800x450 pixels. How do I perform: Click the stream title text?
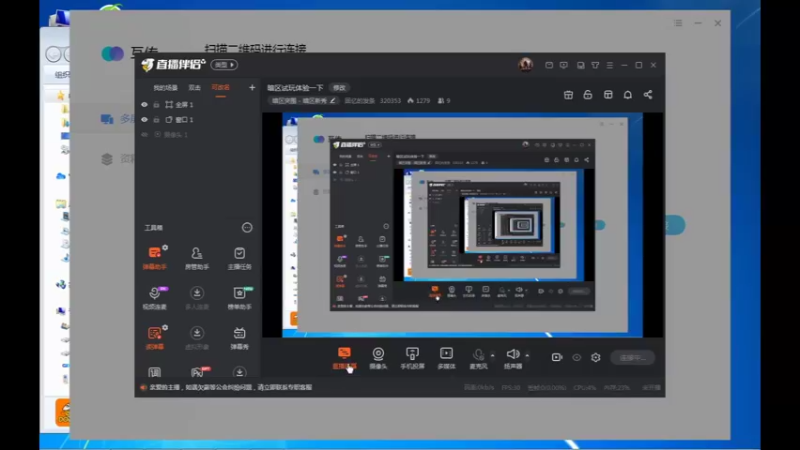pyautogui.click(x=295, y=88)
